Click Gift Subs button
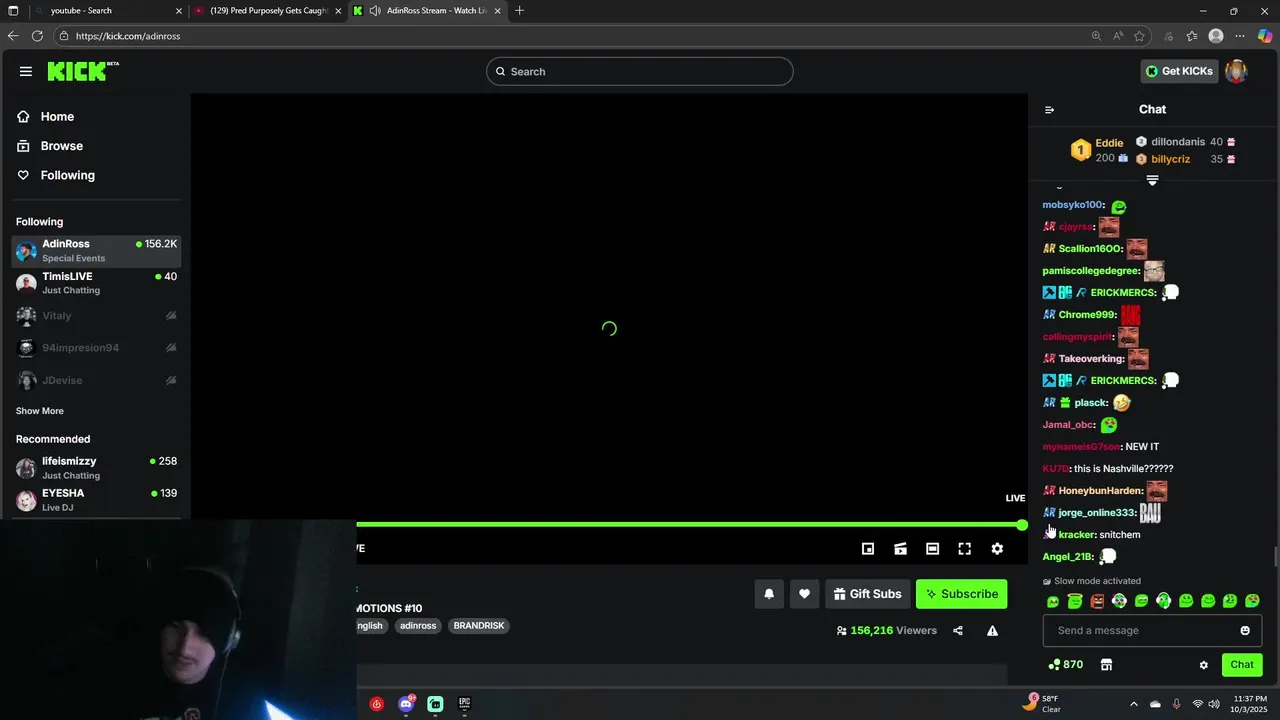 coord(867,594)
